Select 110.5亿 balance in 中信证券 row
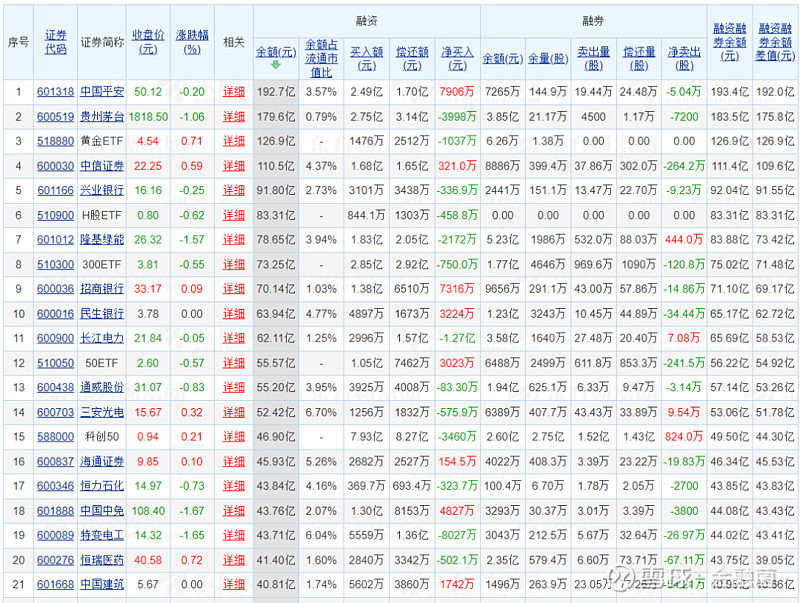Image resolution: width=800 pixels, height=603 pixels. 276,166
